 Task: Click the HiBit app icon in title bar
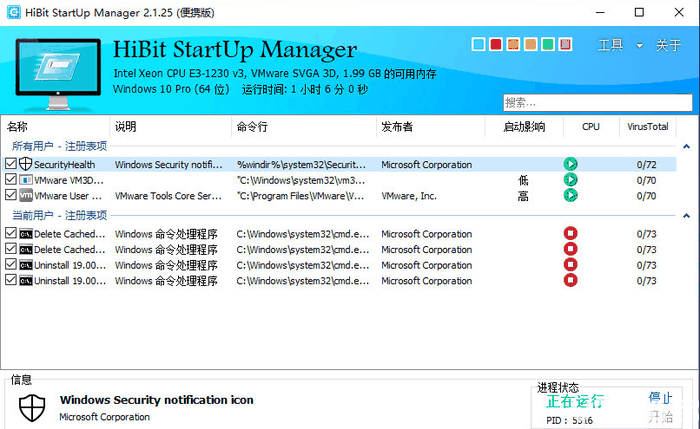13,12
